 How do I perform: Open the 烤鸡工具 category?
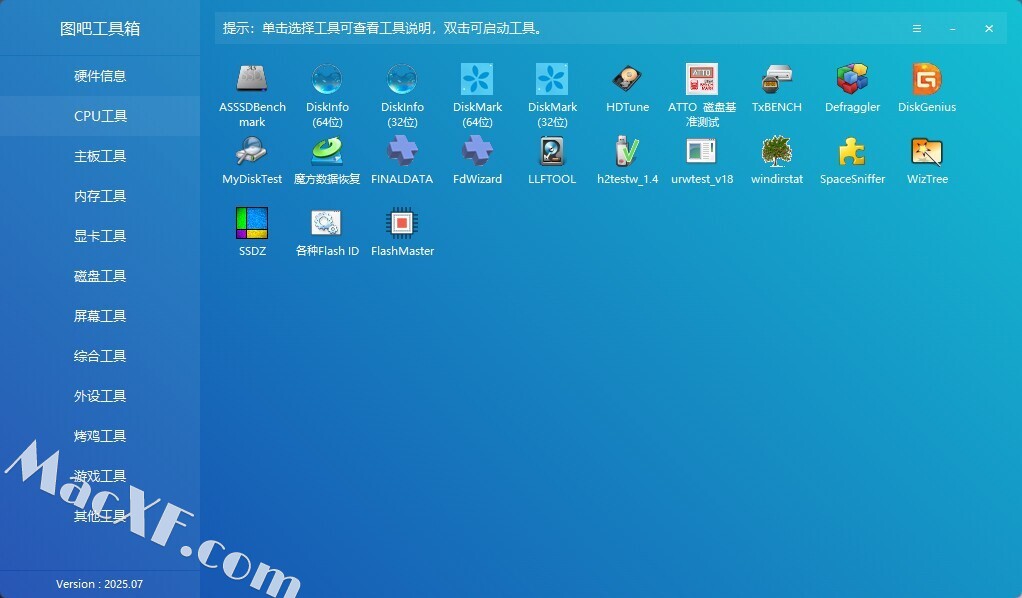coord(100,436)
